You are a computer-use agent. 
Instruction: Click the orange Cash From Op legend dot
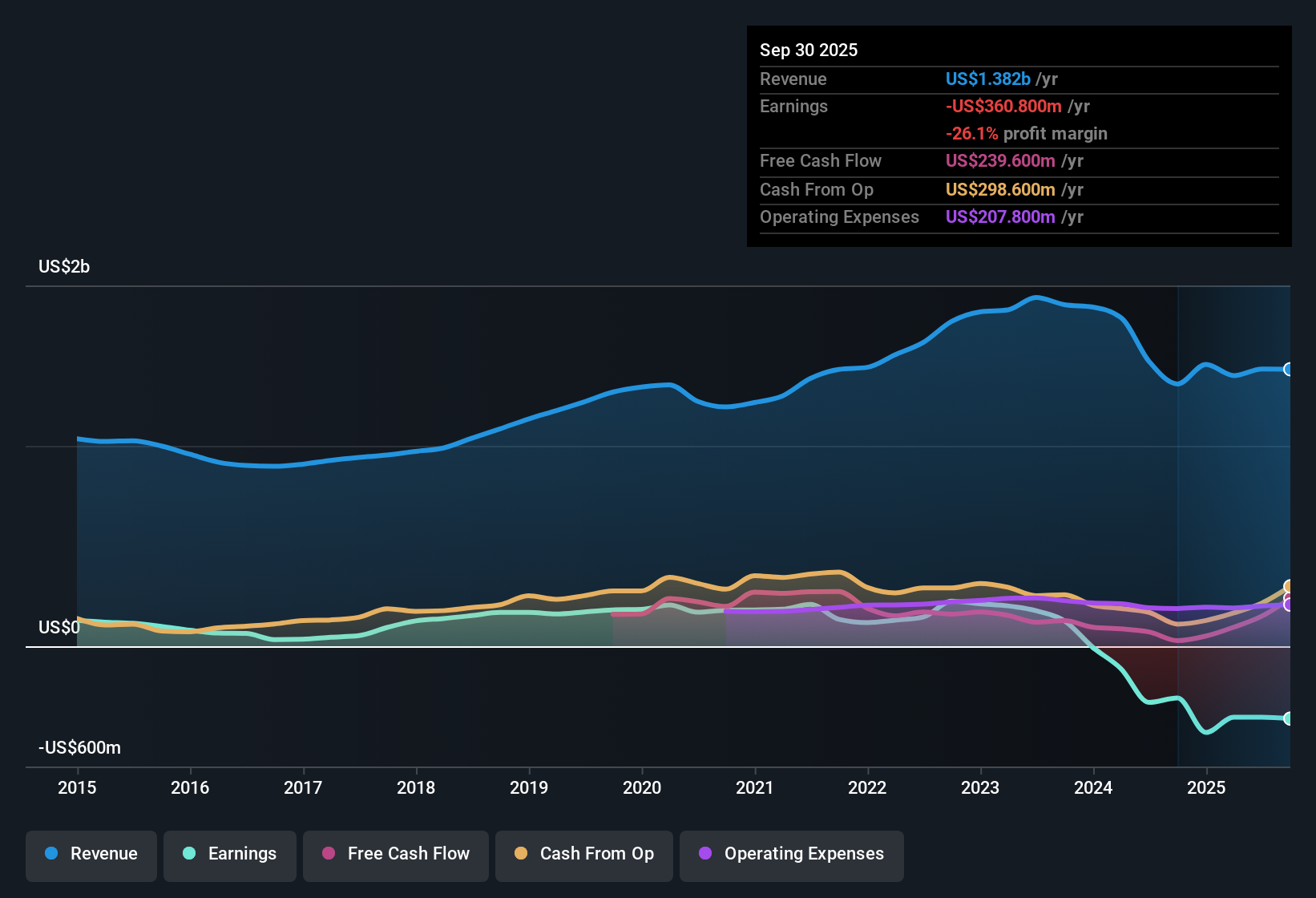(521, 854)
